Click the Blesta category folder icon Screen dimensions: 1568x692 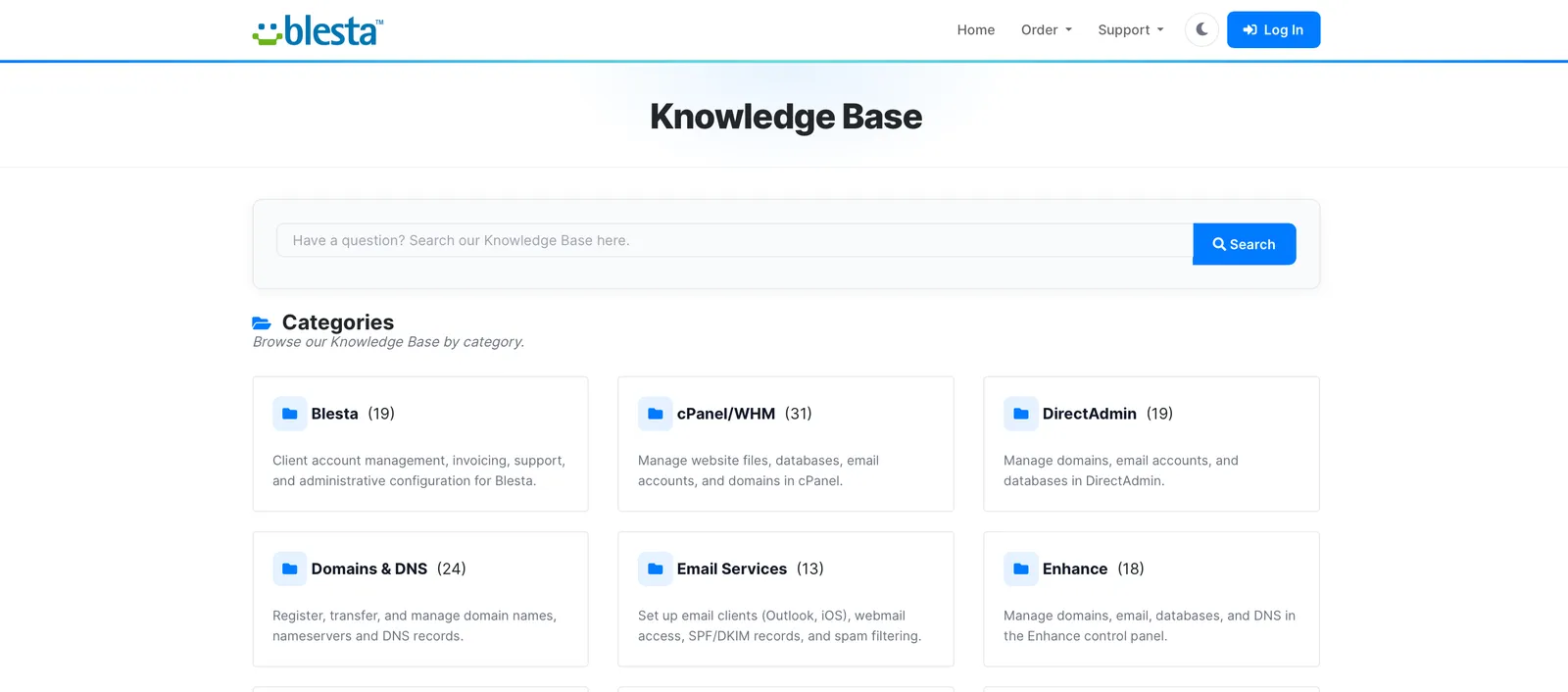pyautogui.click(x=289, y=414)
